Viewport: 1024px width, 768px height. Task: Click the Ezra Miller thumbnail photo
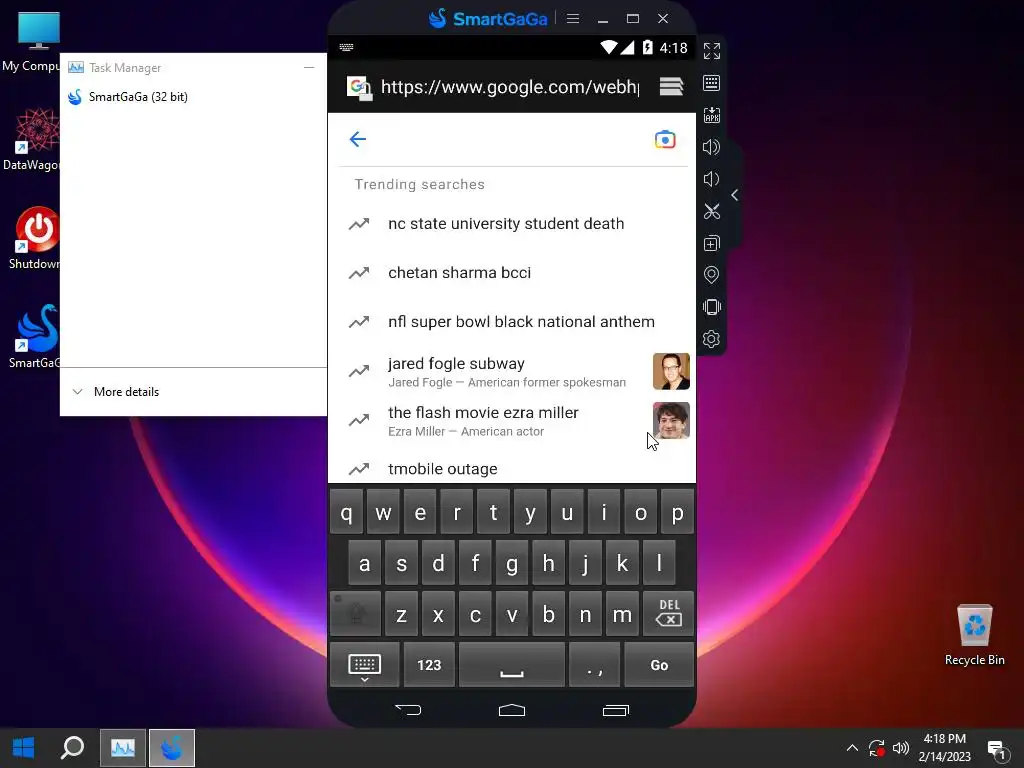click(671, 421)
